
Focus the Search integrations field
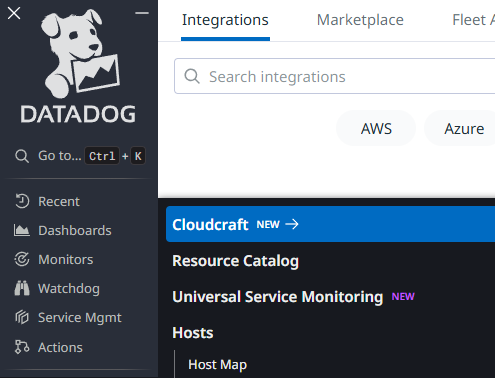point(334,76)
